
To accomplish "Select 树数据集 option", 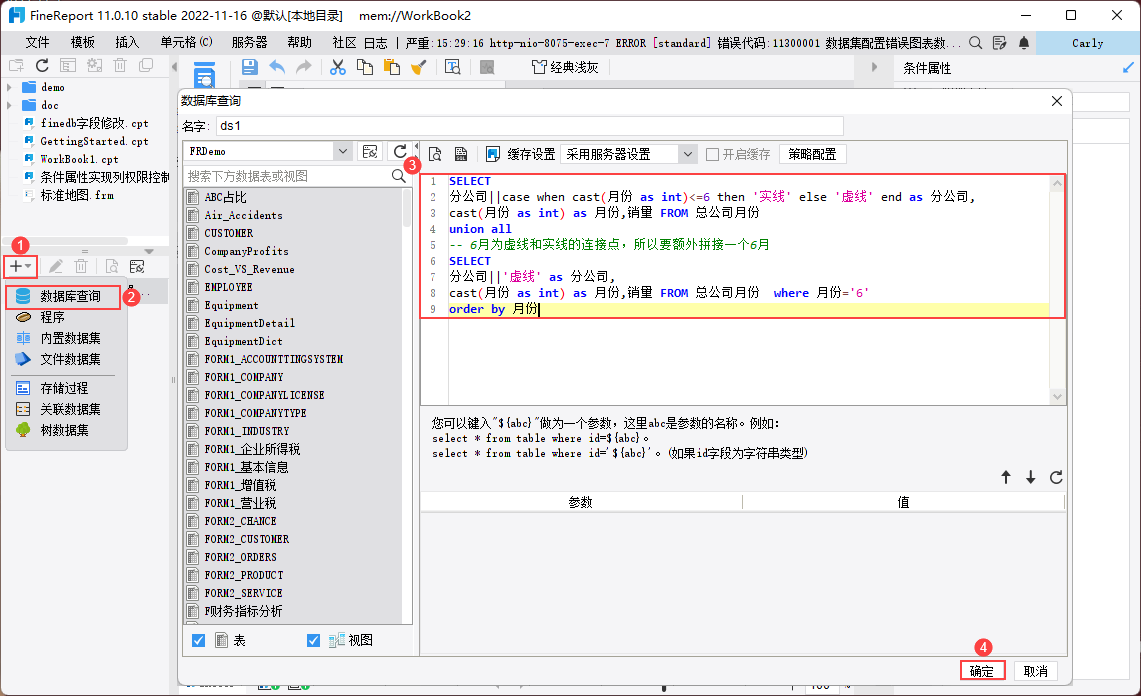I will coord(64,431).
